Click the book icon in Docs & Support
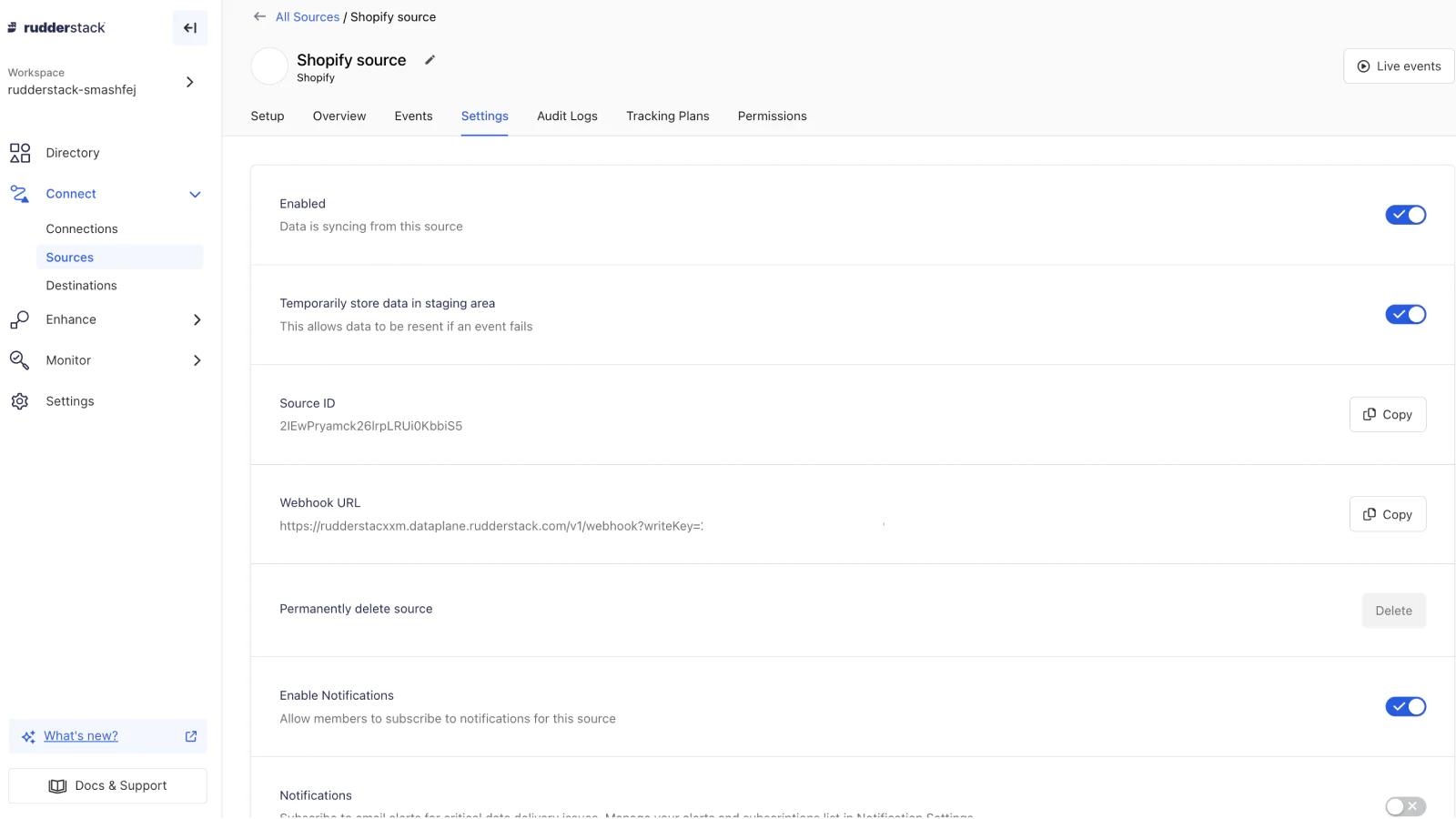The width and height of the screenshot is (1456, 819). [x=57, y=786]
